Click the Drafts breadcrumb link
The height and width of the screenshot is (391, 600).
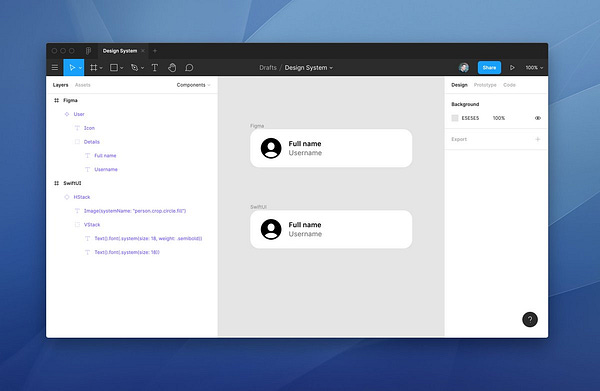point(268,68)
